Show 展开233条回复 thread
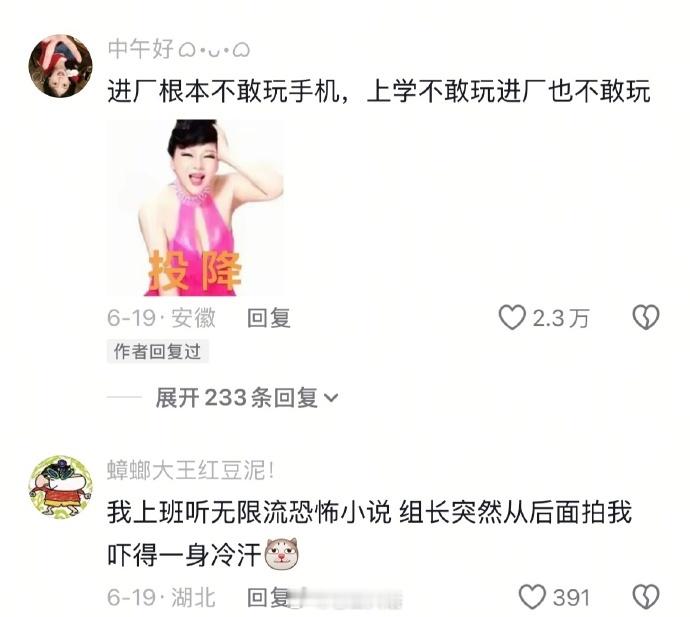This screenshot has width=690, height=617. pos(246,397)
